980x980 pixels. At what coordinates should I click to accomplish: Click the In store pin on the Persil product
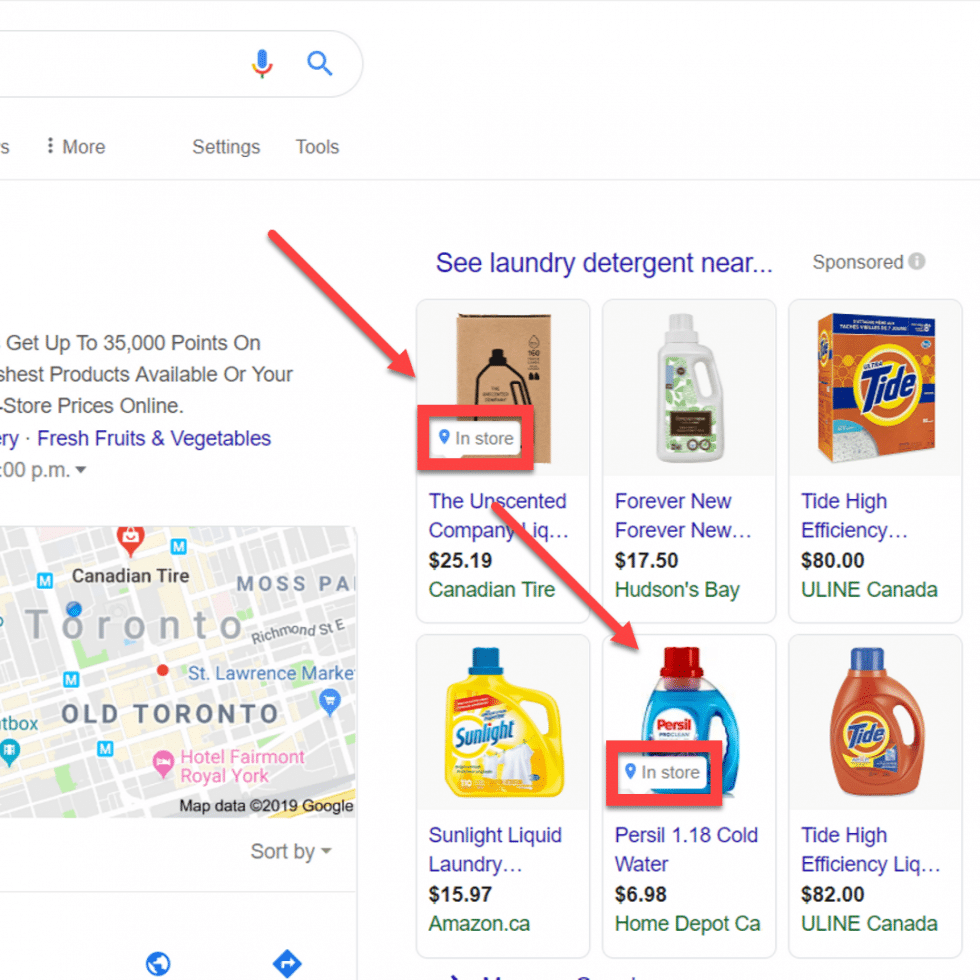pyautogui.click(x=664, y=772)
